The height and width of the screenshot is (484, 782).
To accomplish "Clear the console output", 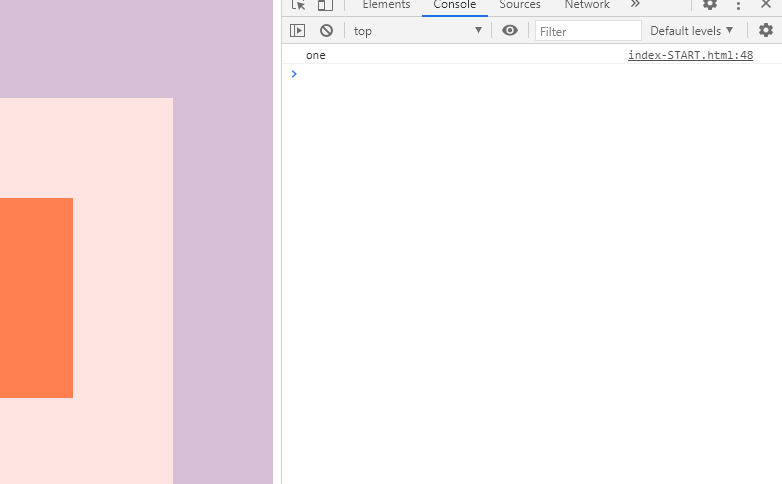I will point(326,30).
